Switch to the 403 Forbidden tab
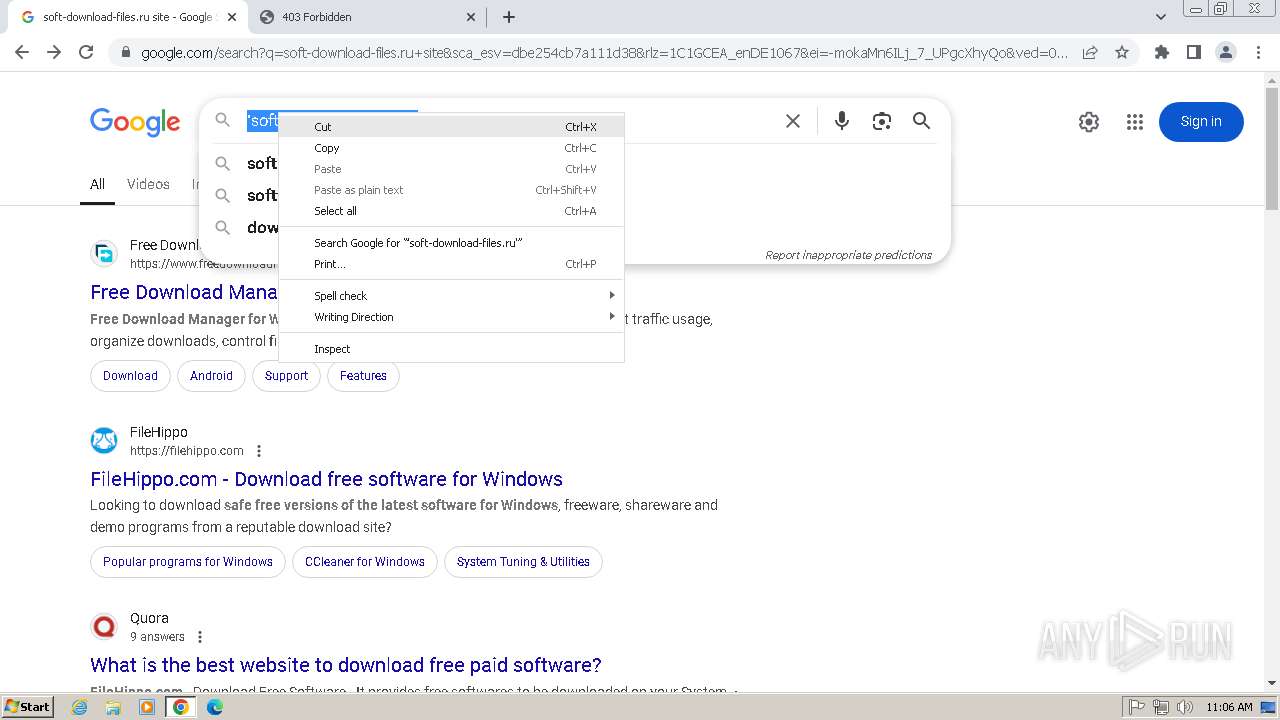1280x720 pixels. click(x=366, y=17)
